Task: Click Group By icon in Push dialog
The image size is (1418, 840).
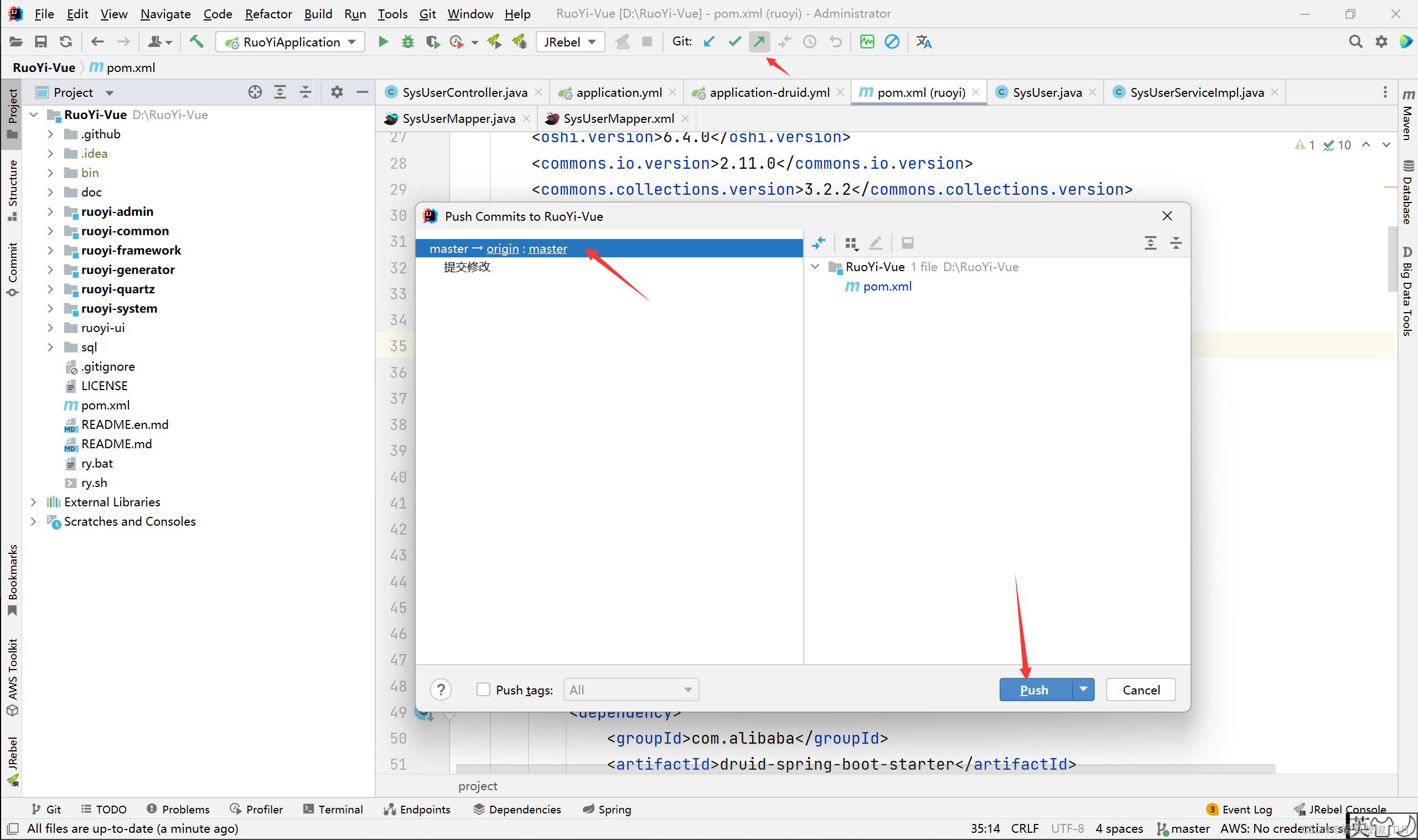Action: 851,243
